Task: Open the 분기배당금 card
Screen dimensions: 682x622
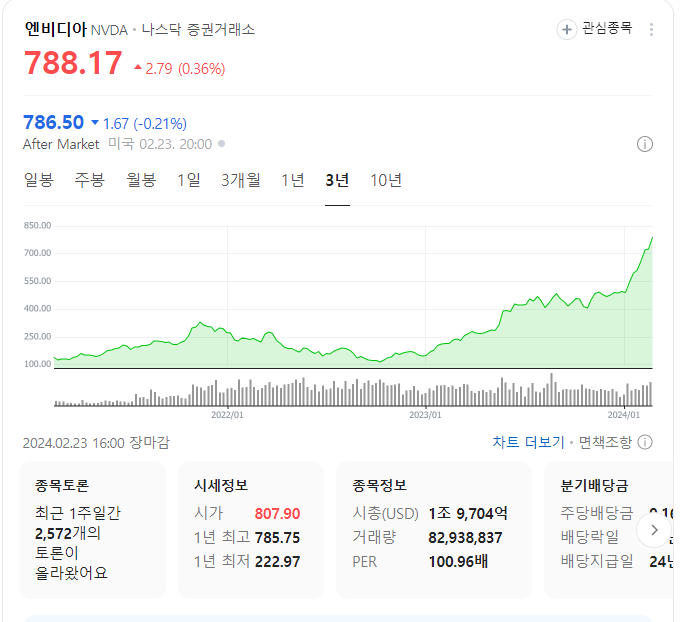Action: coord(609,530)
